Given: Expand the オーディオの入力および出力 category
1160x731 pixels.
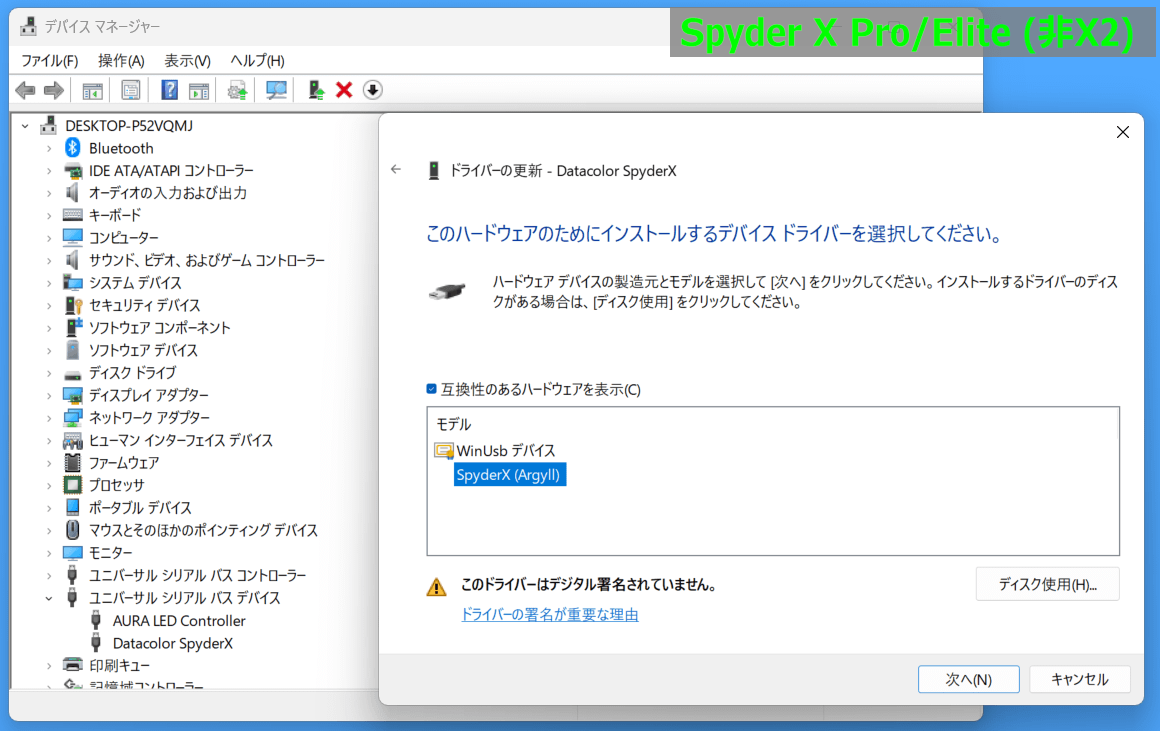Looking at the screenshot, I should pos(49,193).
